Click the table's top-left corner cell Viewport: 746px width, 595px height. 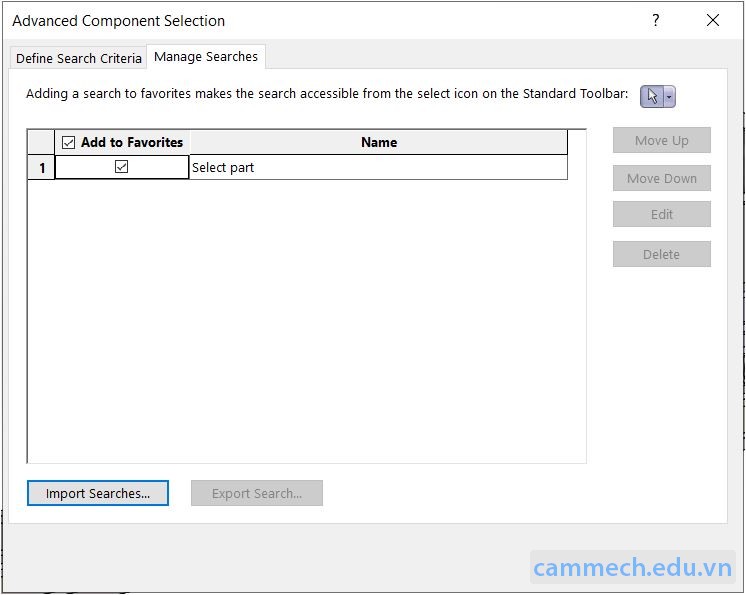(x=41, y=142)
